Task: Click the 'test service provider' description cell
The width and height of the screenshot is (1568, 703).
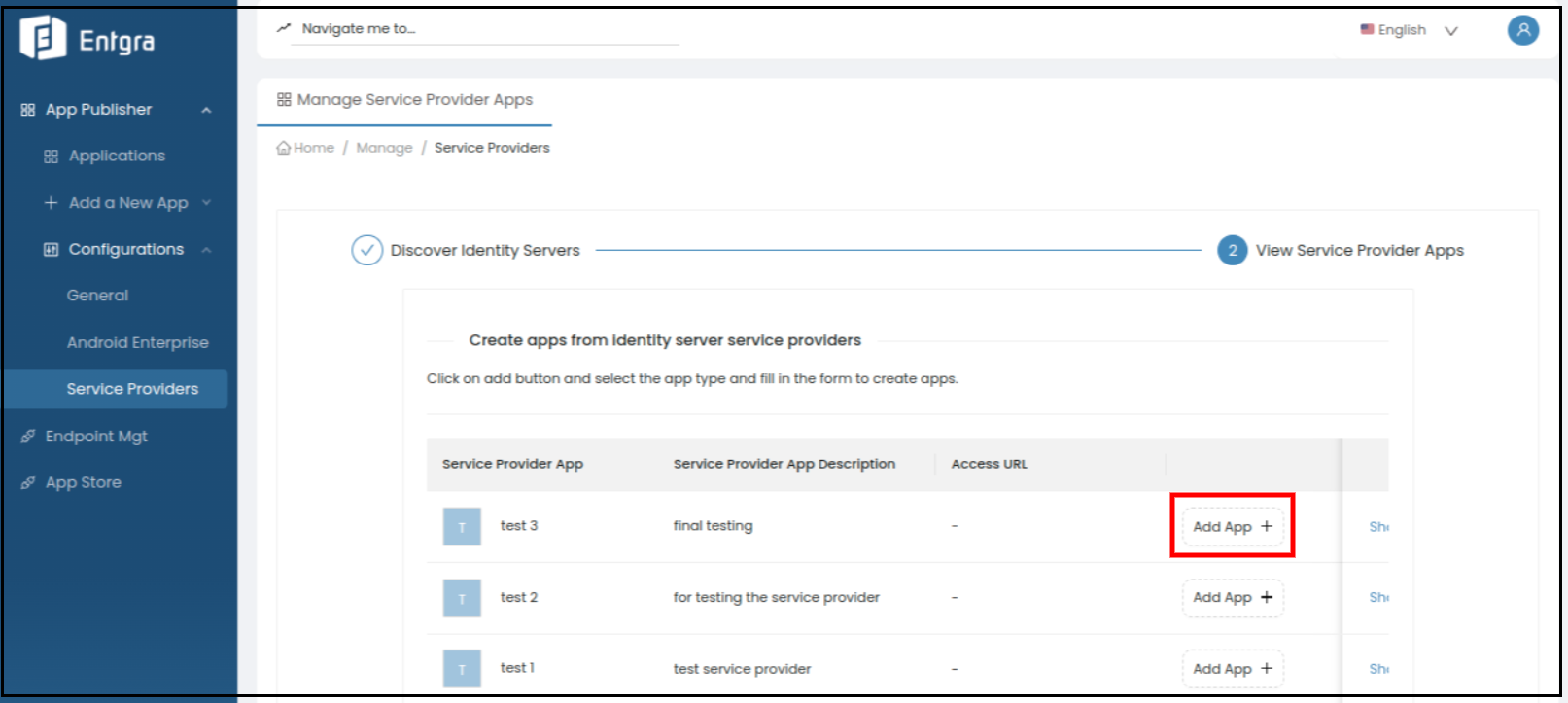Action: tap(742, 669)
